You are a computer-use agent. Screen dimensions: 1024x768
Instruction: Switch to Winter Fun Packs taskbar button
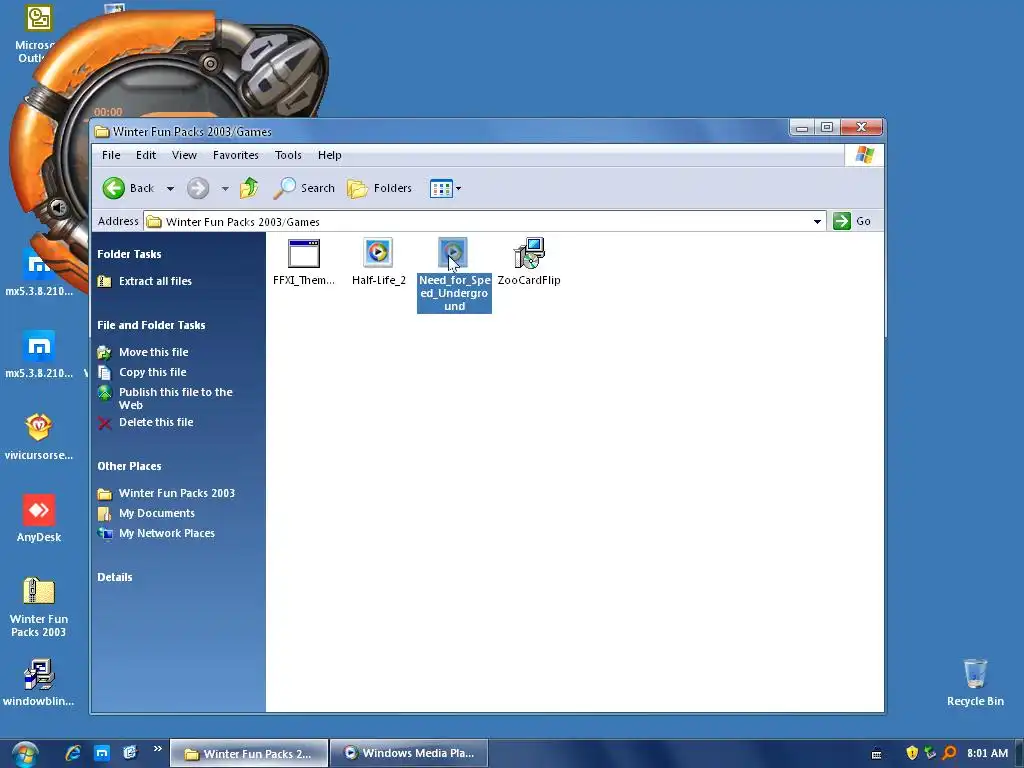(248, 754)
